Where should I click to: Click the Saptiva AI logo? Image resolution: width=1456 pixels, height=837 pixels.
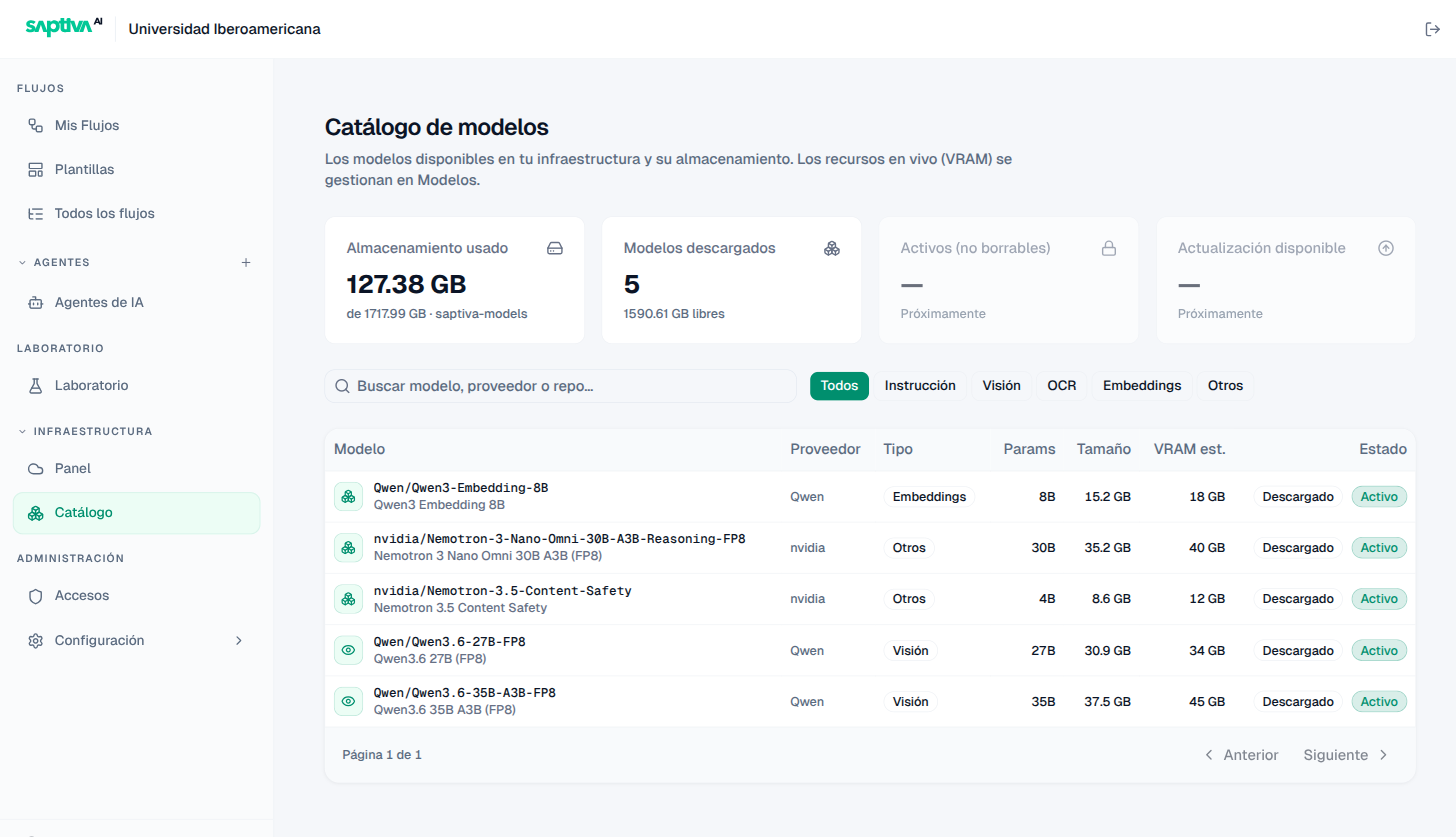tap(64, 28)
